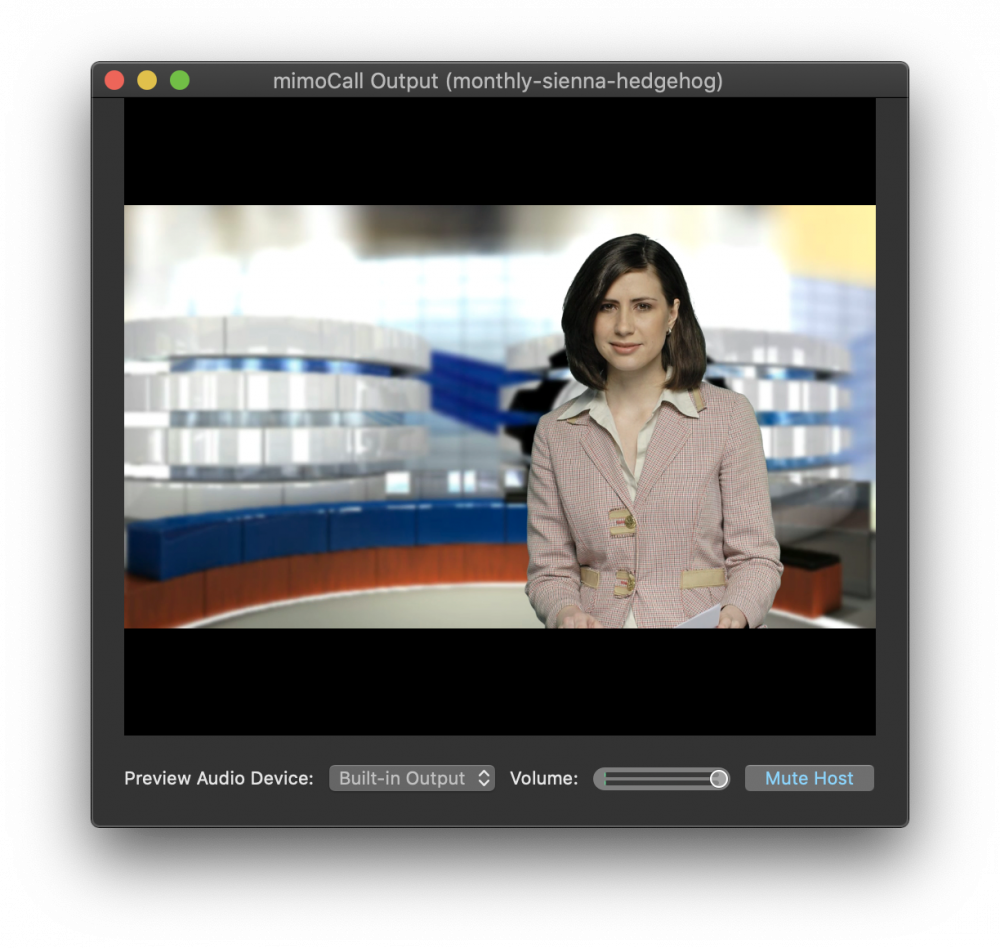Click the mimoCall Output window title
Viewport: 1000px width, 948px height.
coord(498,81)
